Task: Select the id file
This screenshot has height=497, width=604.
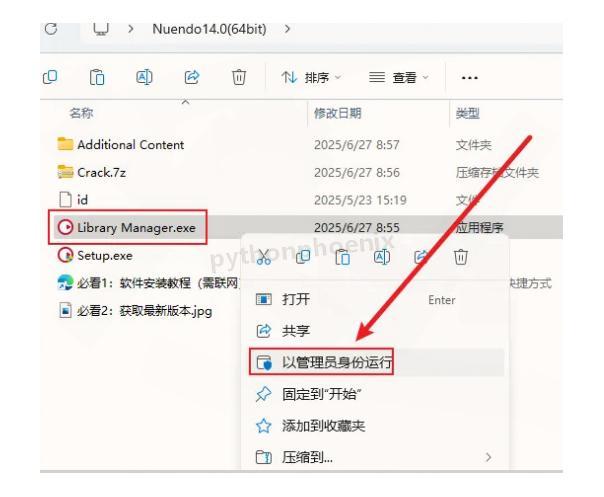Action: click(x=82, y=200)
